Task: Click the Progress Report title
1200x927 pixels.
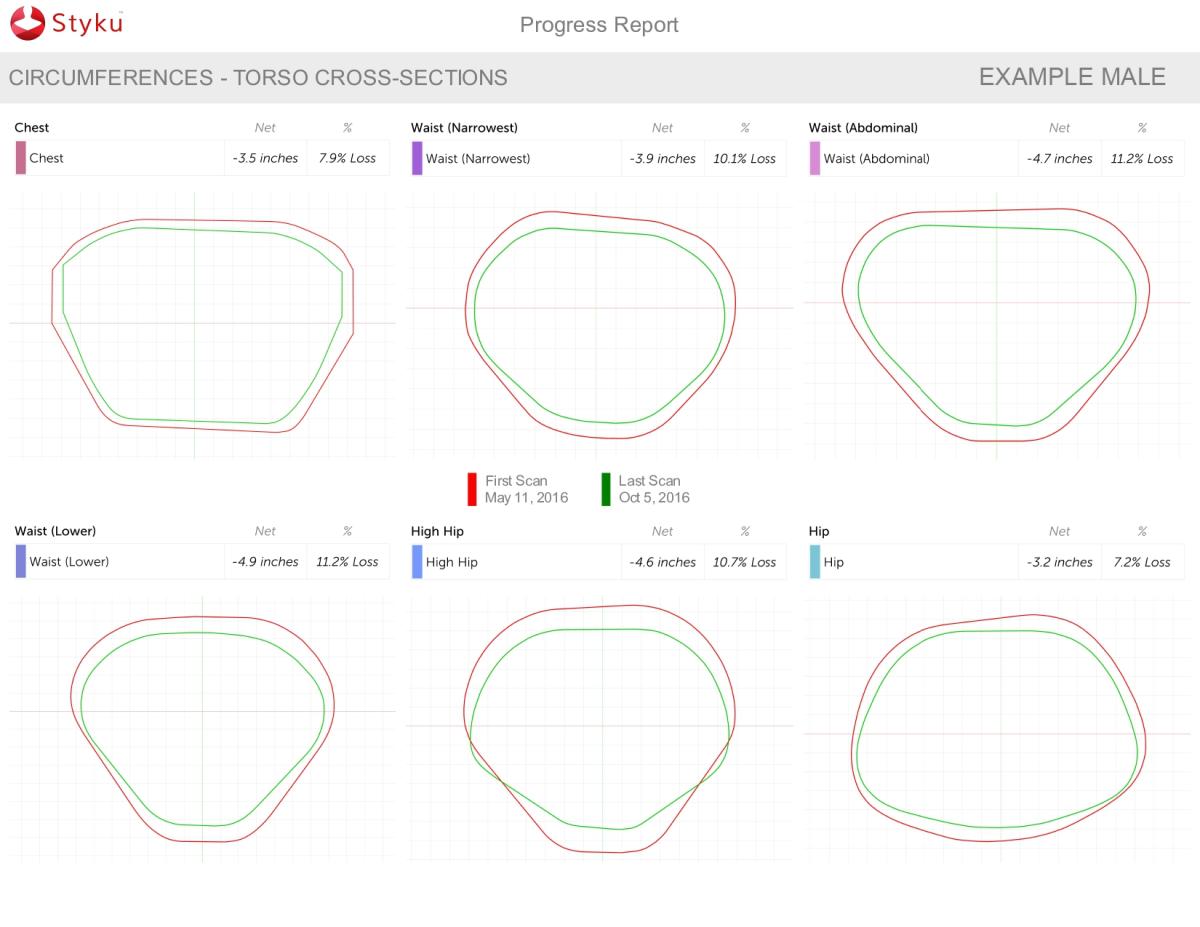Action: click(599, 25)
